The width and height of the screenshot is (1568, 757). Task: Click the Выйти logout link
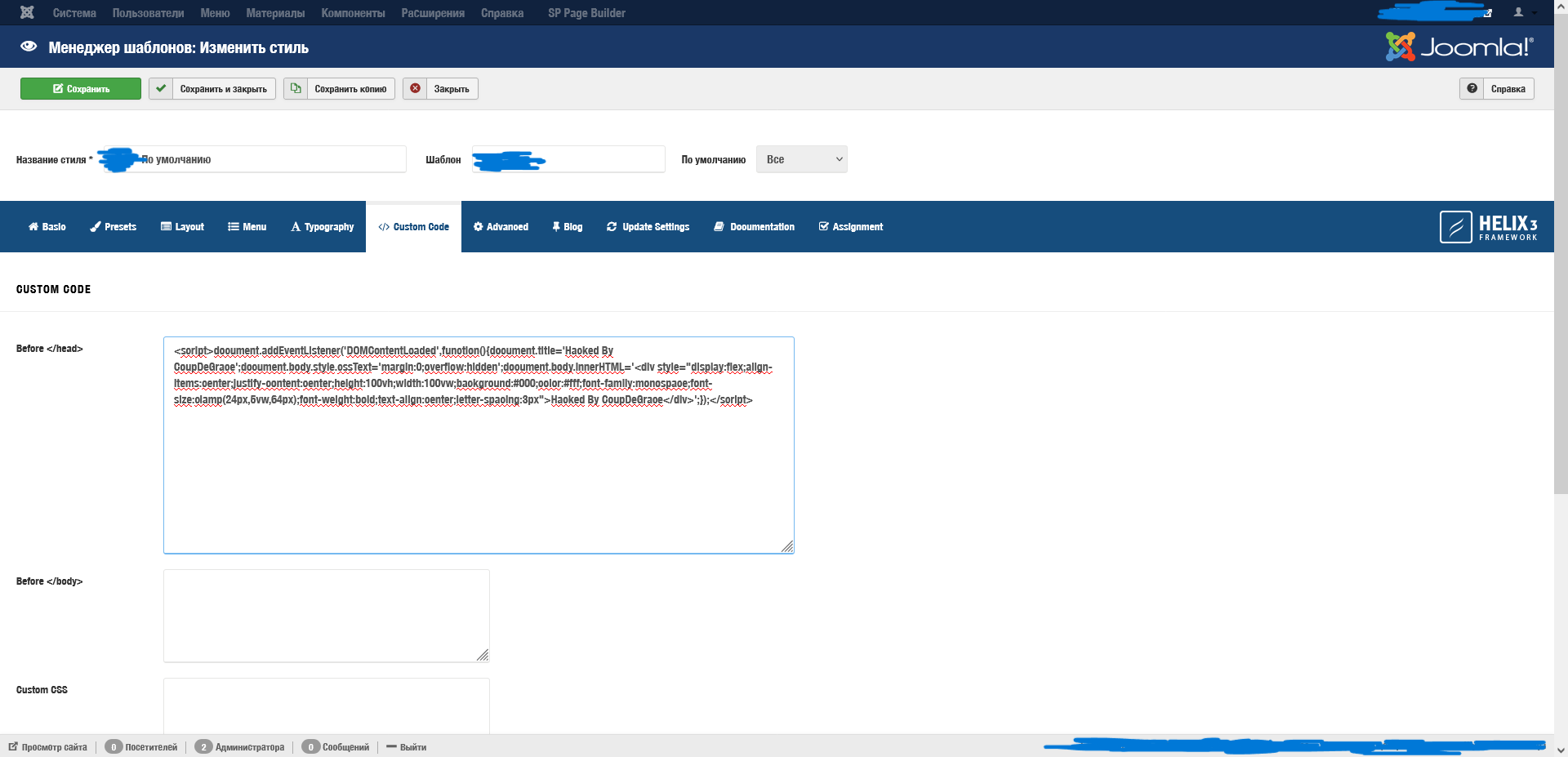[407, 747]
